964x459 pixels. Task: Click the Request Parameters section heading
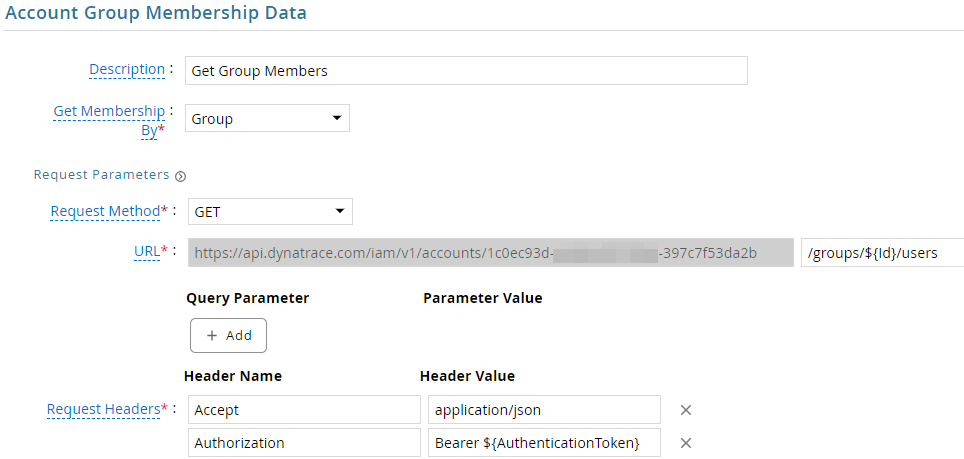tap(101, 175)
